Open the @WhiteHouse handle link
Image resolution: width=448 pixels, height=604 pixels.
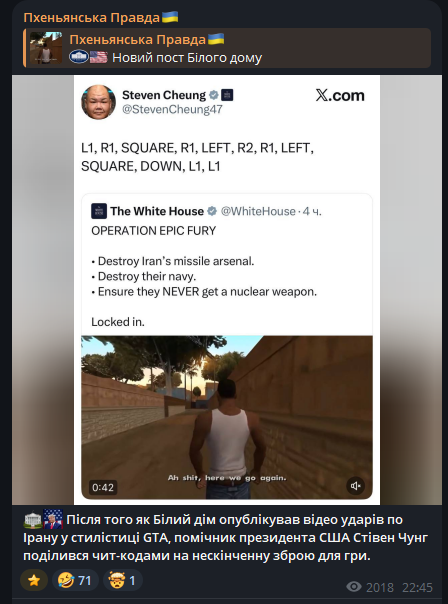(258, 211)
